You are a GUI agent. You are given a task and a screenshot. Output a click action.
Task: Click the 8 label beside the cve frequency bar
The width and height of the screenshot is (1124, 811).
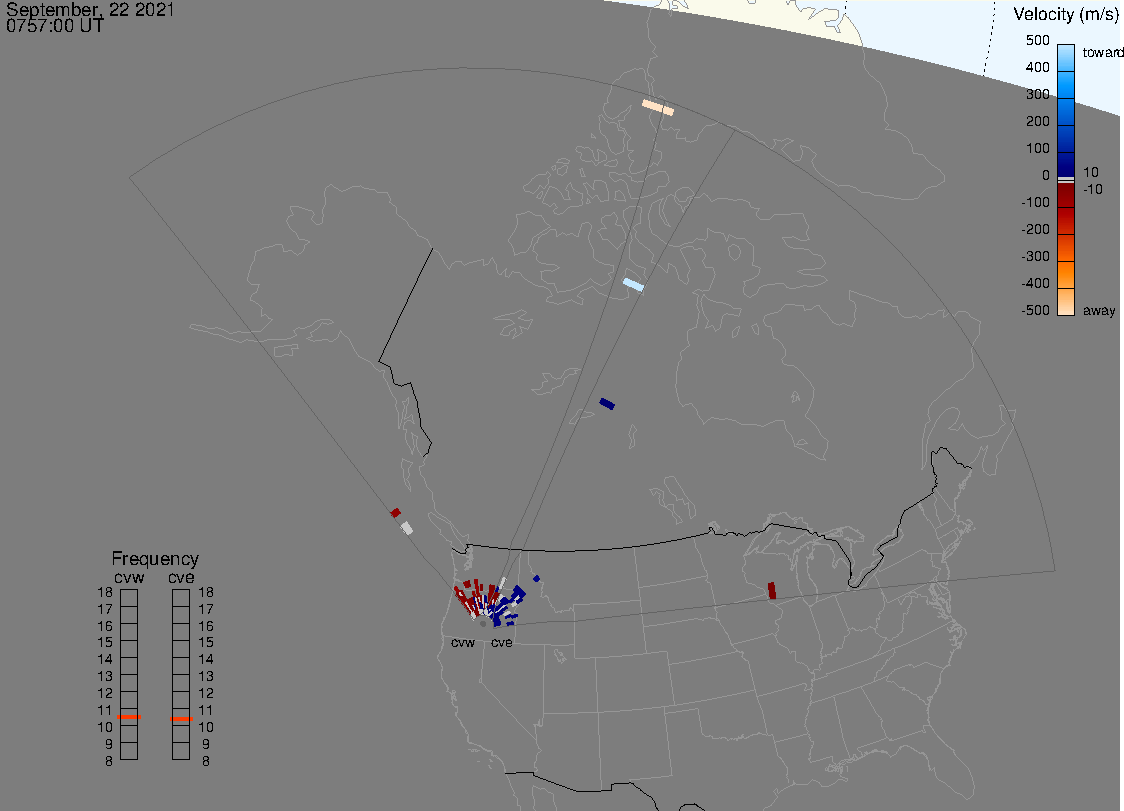[206, 761]
